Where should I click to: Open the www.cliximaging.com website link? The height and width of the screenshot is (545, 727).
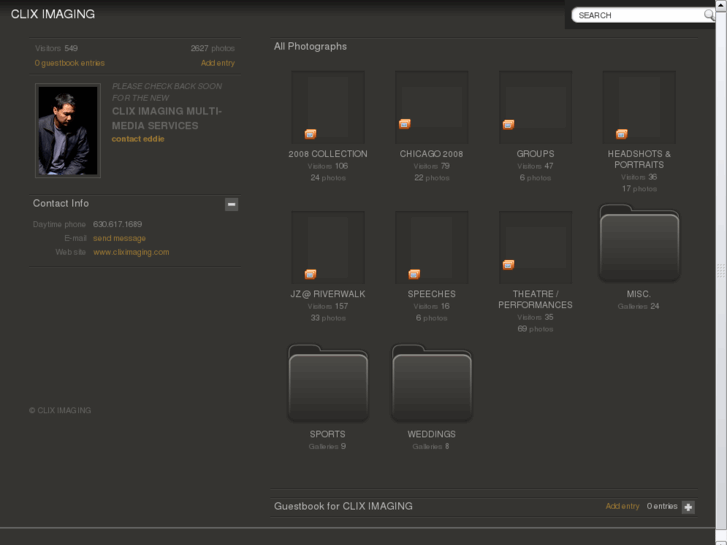click(131, 252)
